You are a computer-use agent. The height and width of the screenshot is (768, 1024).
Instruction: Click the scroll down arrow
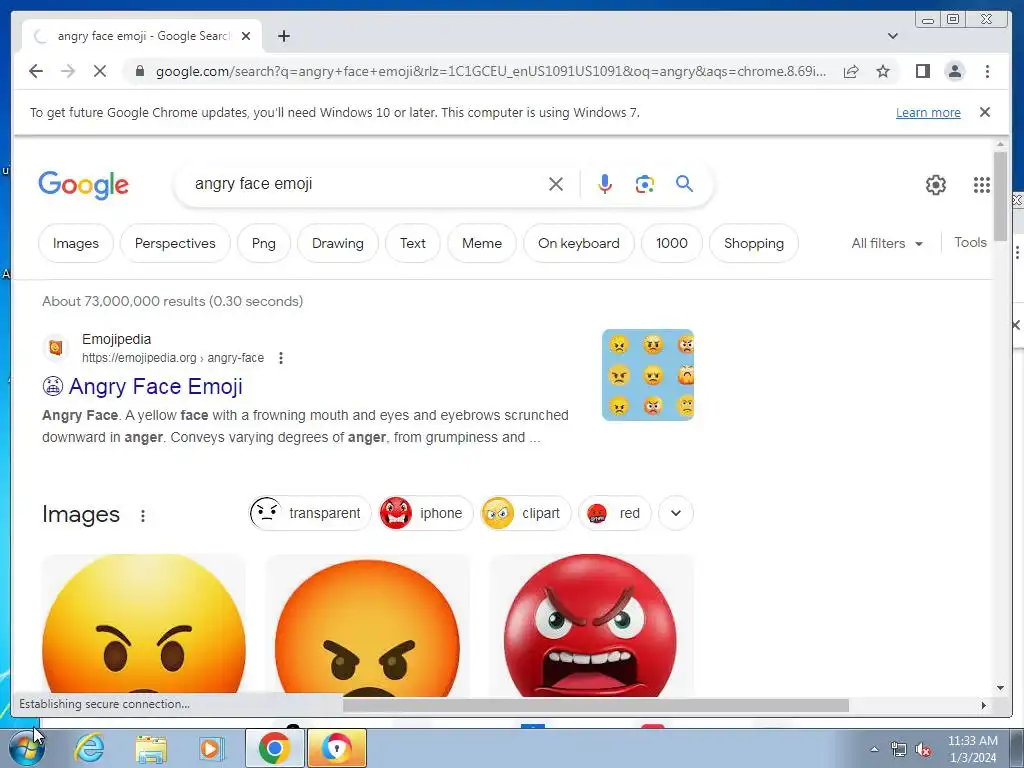(x=1000, y=688)
